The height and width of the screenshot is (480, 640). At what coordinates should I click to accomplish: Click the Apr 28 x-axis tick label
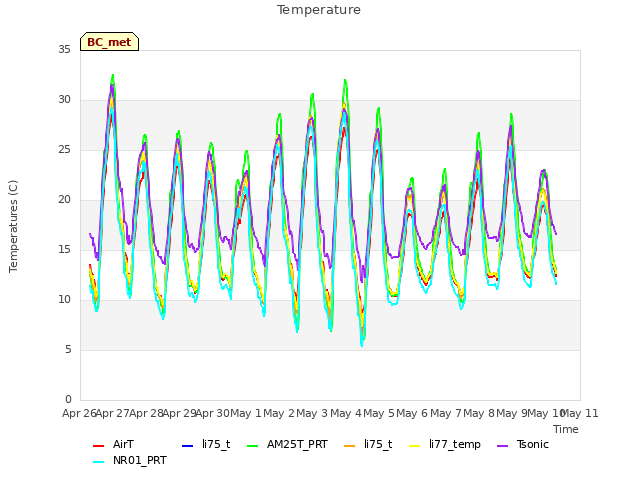click(x=146, y=413)
